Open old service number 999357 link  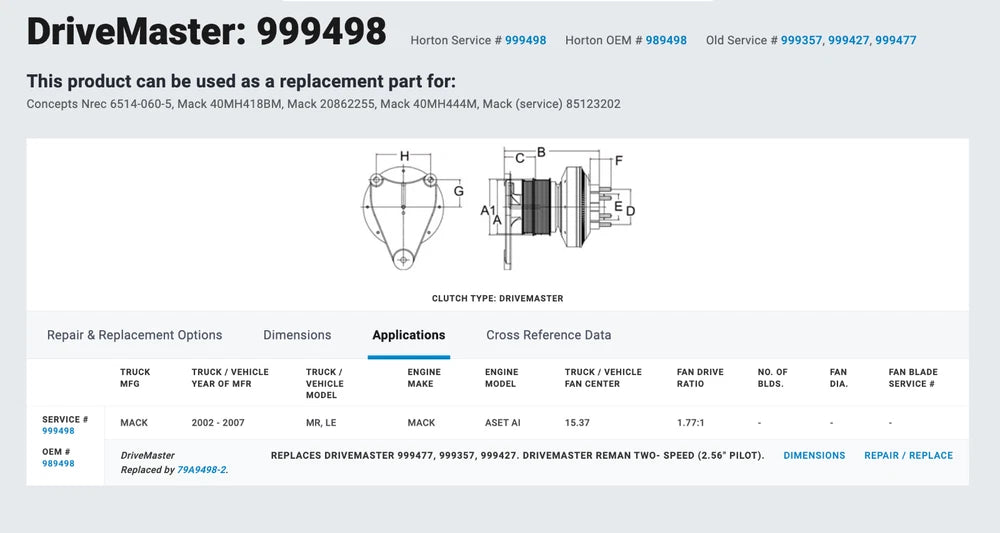[x=801, y=41]
